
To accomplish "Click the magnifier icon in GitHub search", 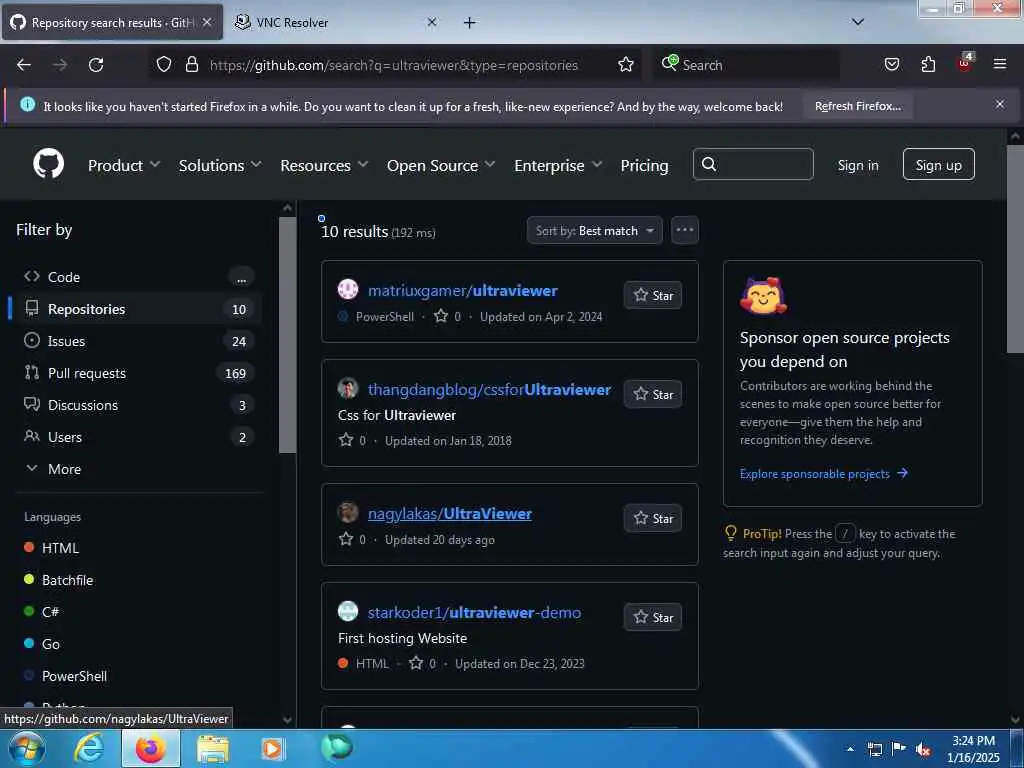I will [x=709, y=164].
